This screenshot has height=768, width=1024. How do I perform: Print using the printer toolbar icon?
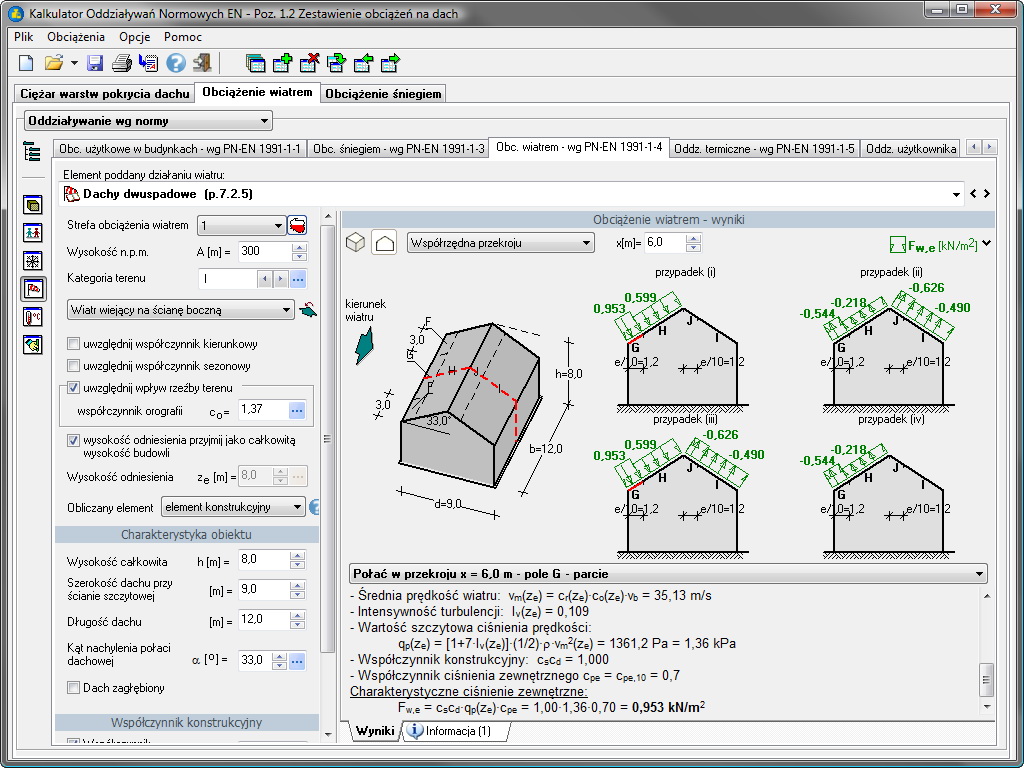point(121,63)
